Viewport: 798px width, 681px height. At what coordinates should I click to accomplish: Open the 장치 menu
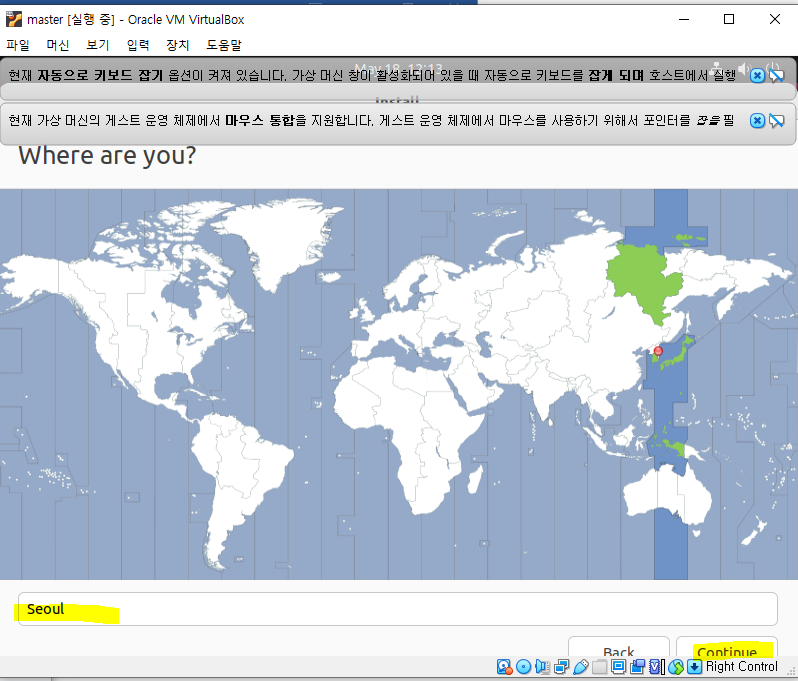(178, 45)
